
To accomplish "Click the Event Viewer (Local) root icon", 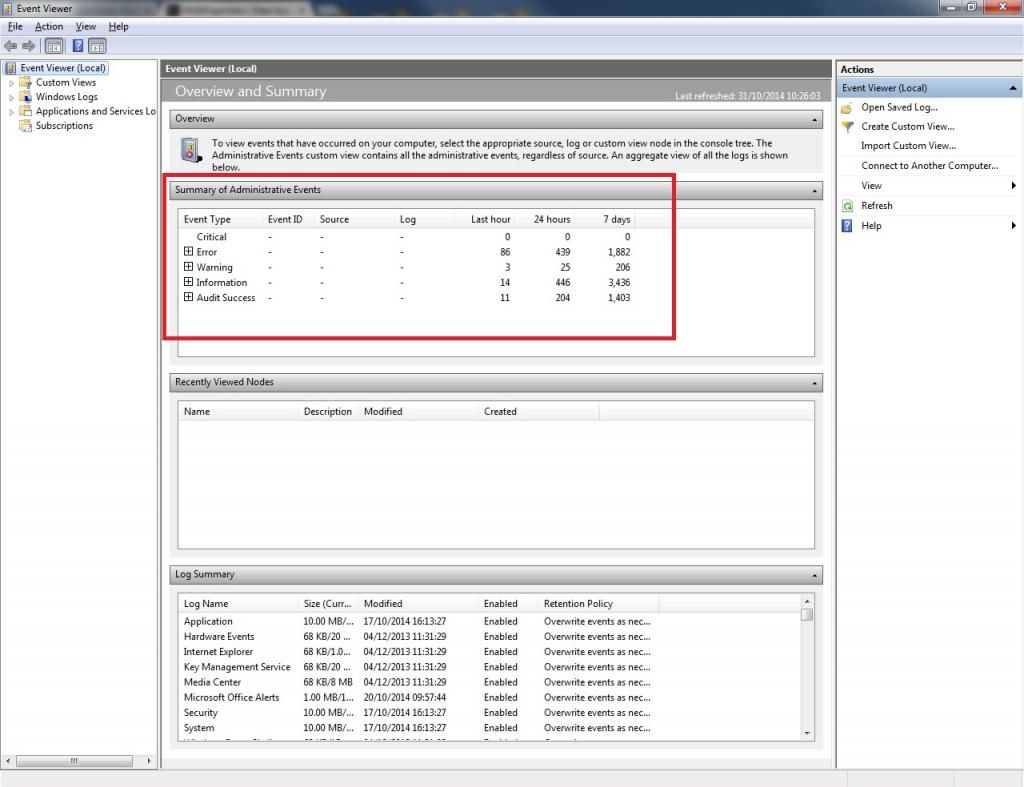I will (10, 68).
